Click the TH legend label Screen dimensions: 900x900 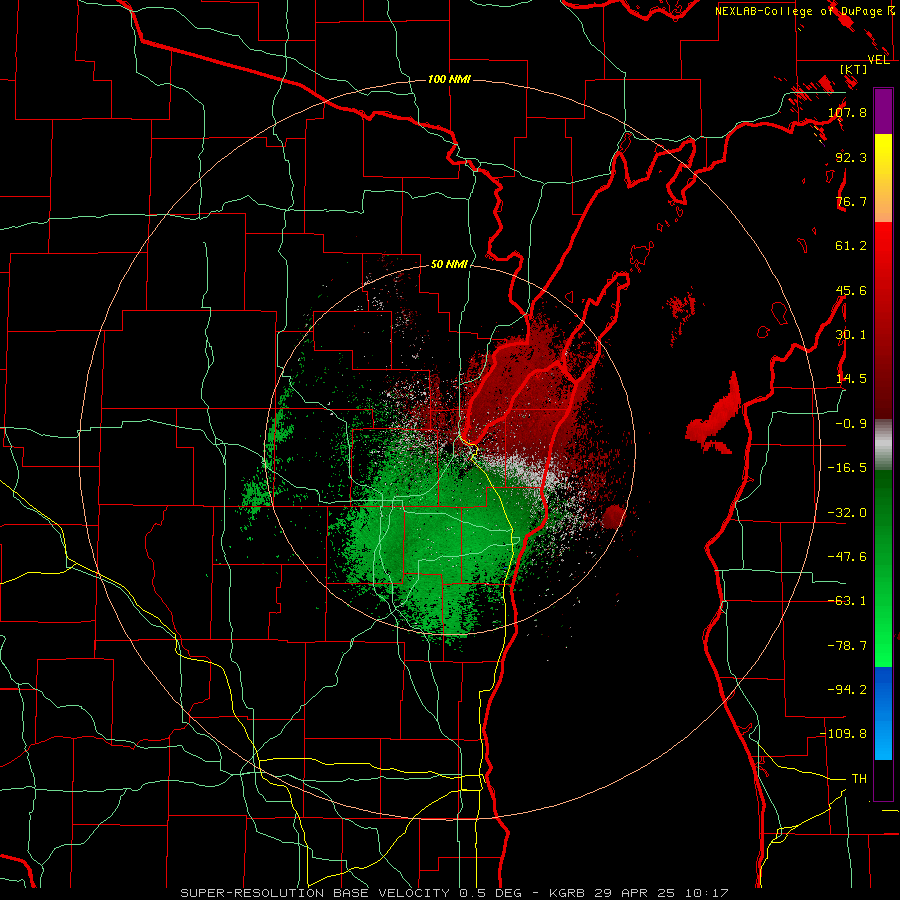point(859,779)
